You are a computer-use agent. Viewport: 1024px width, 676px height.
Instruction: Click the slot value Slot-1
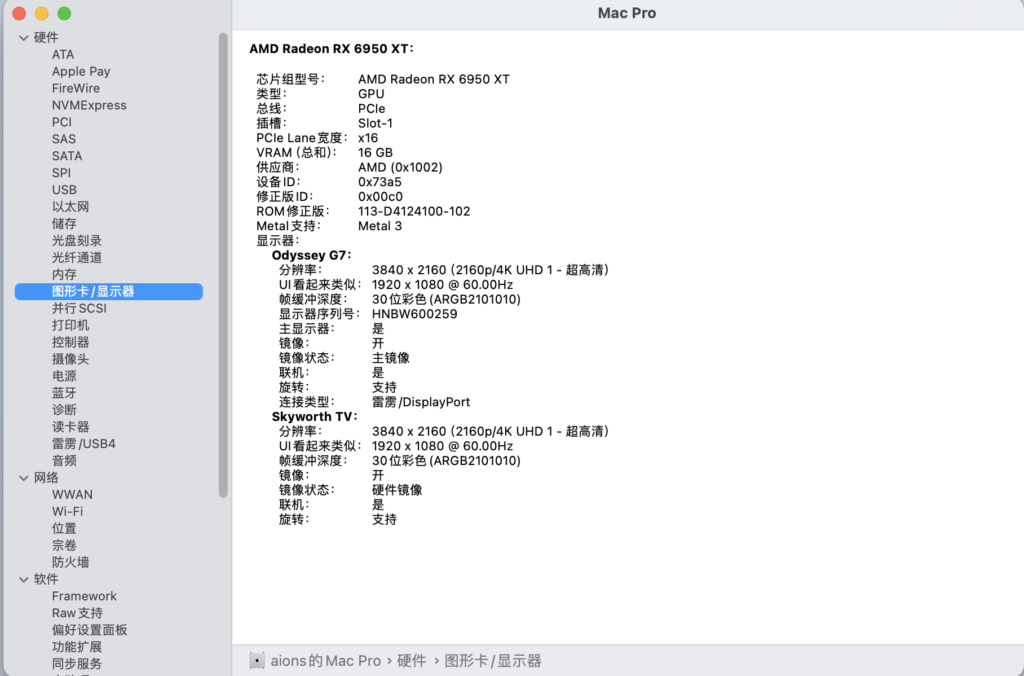376,123
